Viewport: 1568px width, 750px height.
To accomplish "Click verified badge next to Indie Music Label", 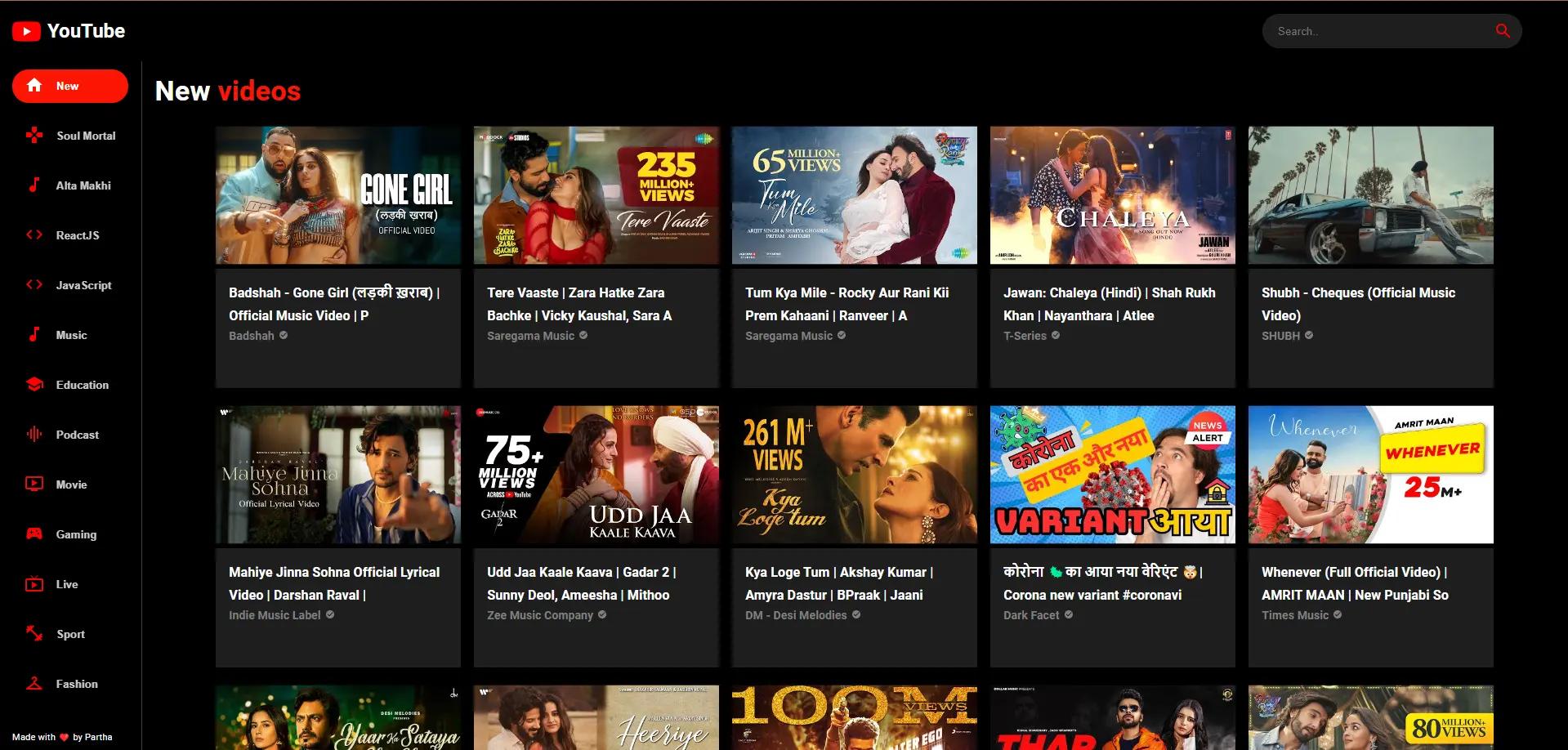I will (330, 614).
